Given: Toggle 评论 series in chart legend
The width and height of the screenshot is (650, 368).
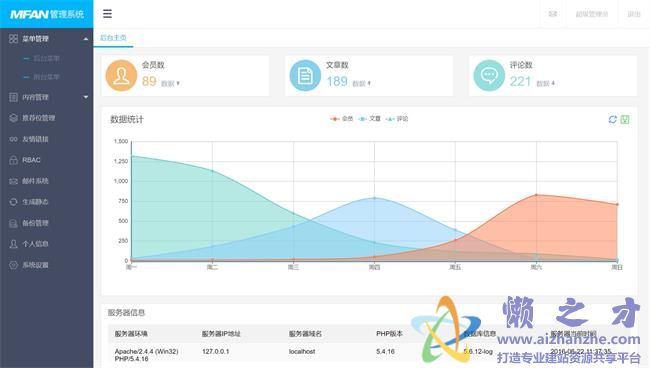Looking at the screenshot, I should pos(397,119).
